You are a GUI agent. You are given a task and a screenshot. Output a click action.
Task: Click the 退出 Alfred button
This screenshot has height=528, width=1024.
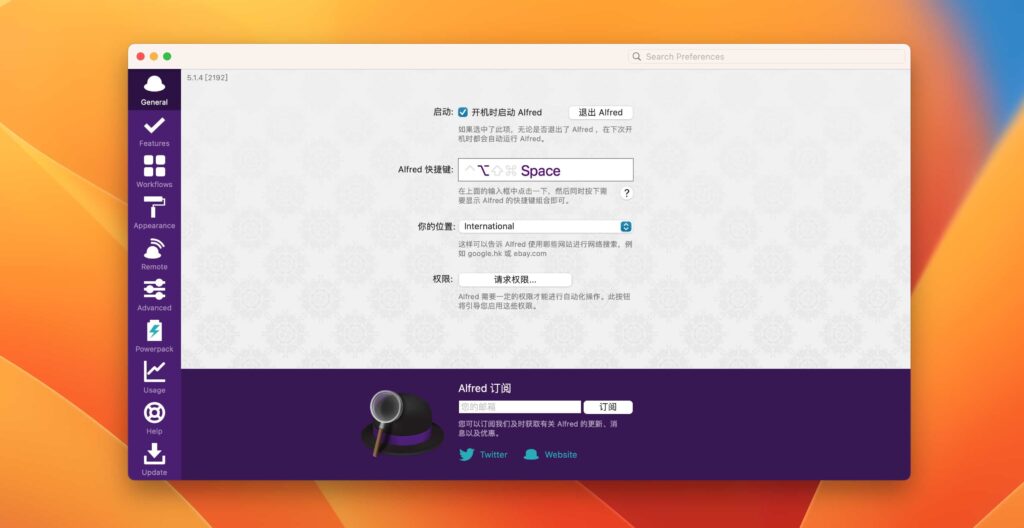601,112
